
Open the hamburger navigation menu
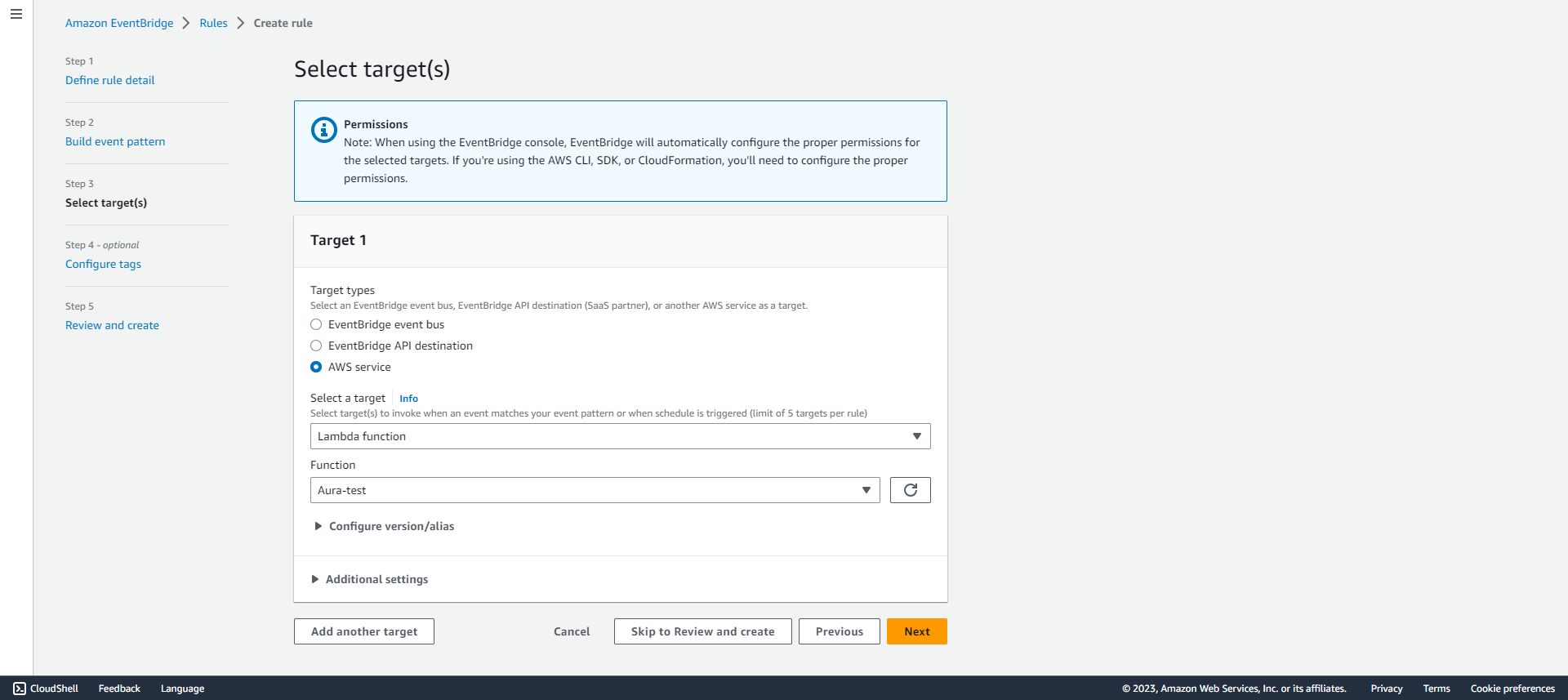(16, 14)
